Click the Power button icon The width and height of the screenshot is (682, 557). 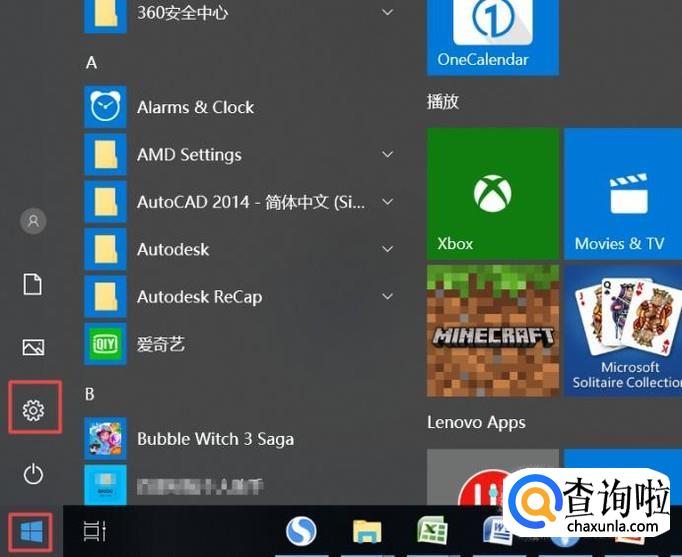tap(33, 474)
